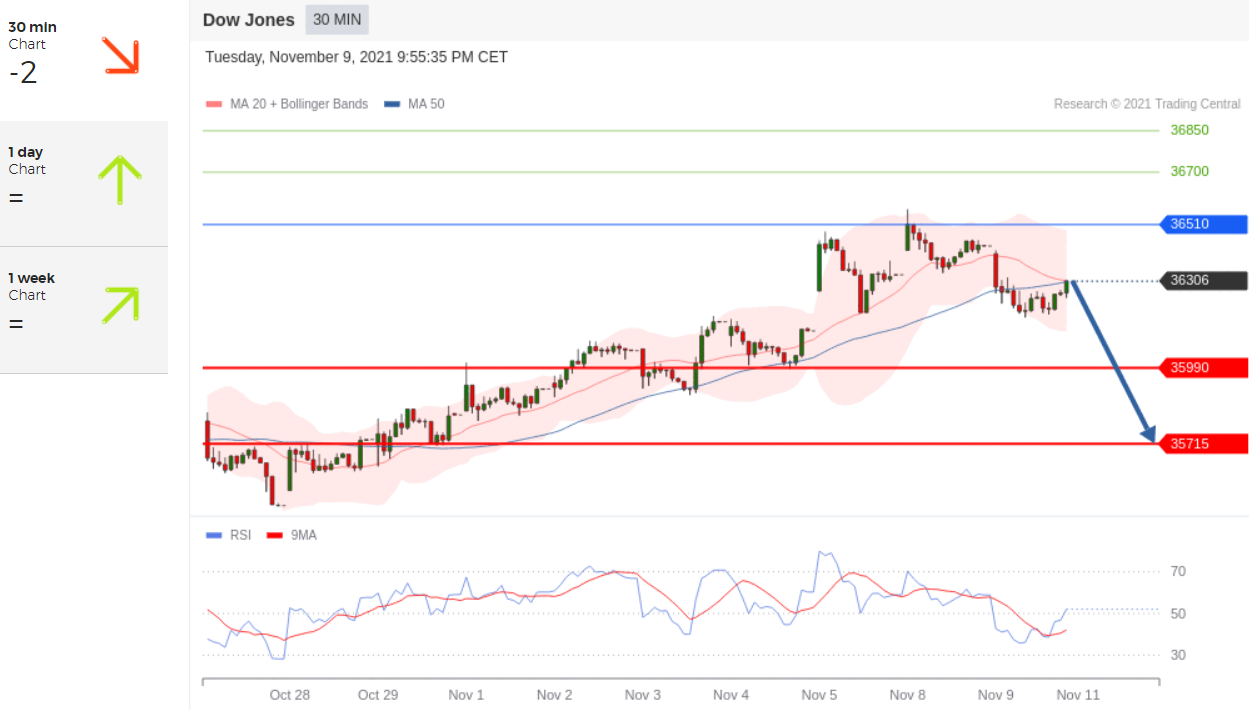Image resolution: width=1249 pixels, height=710 pixels.
Task: Click the Nov 1 date axis label
Action: click(466, 695)
